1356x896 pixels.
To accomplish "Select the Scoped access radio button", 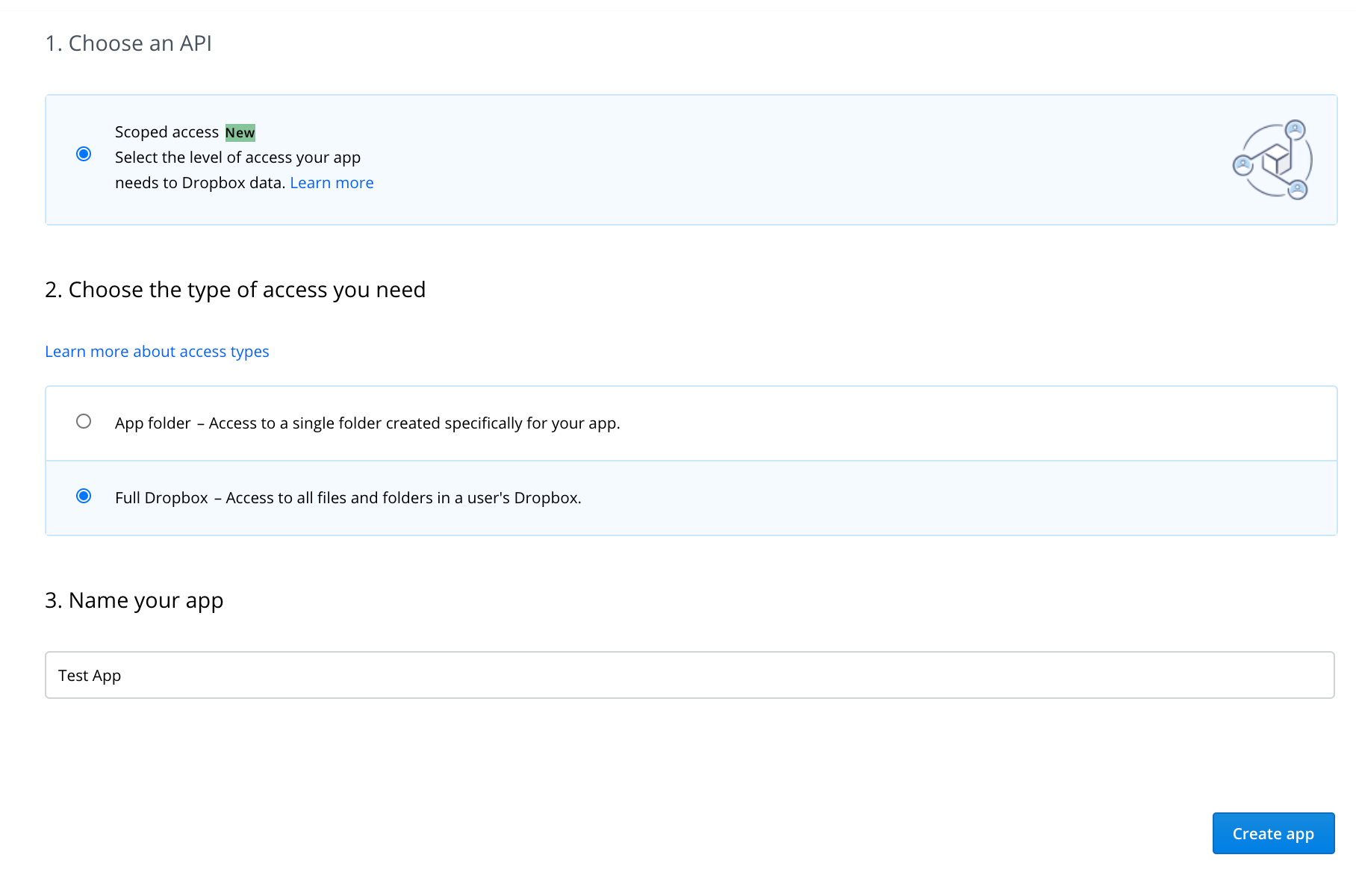I will [84, 153].
